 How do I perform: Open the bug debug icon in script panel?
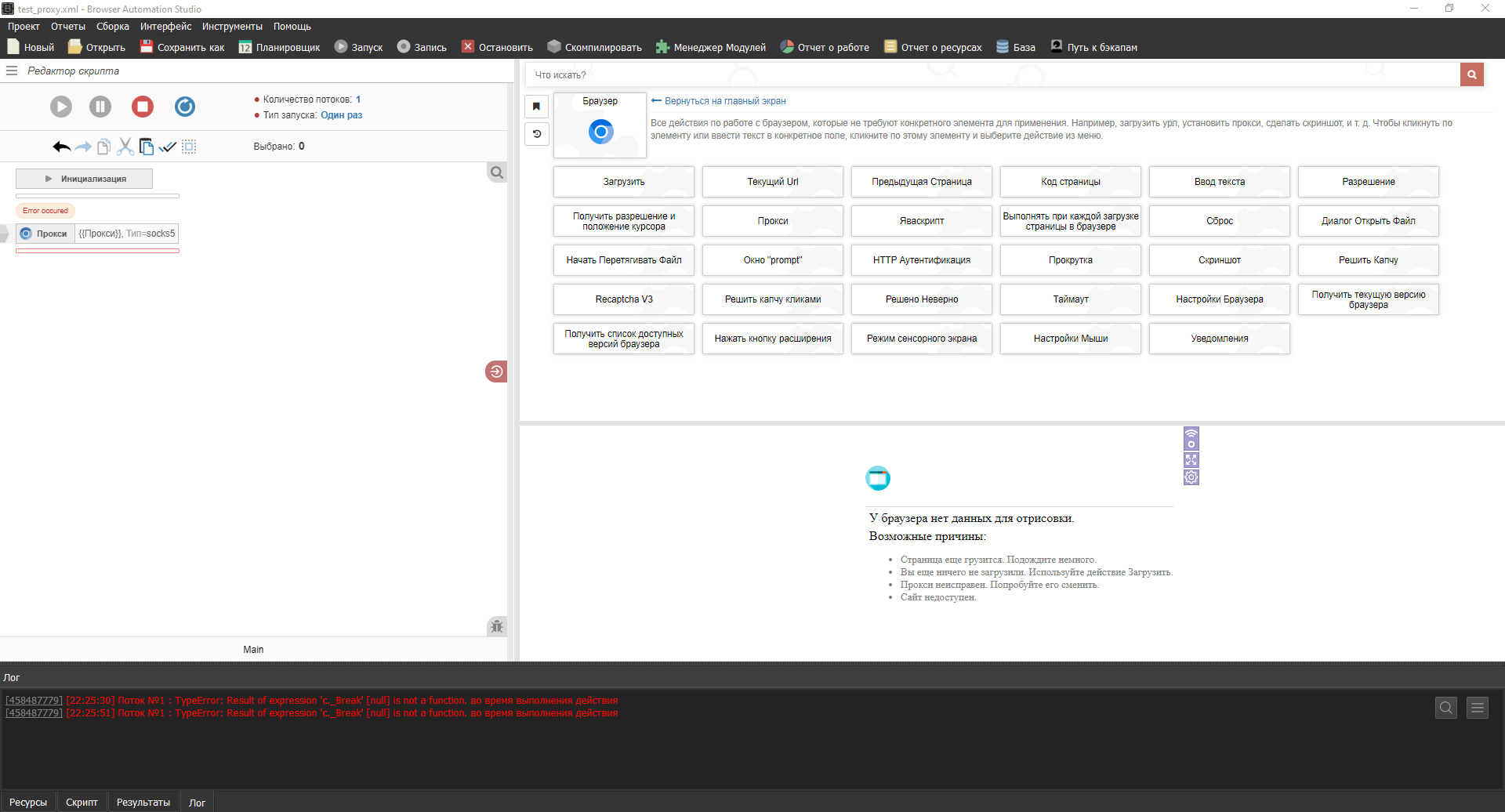(x=496, y=626)
